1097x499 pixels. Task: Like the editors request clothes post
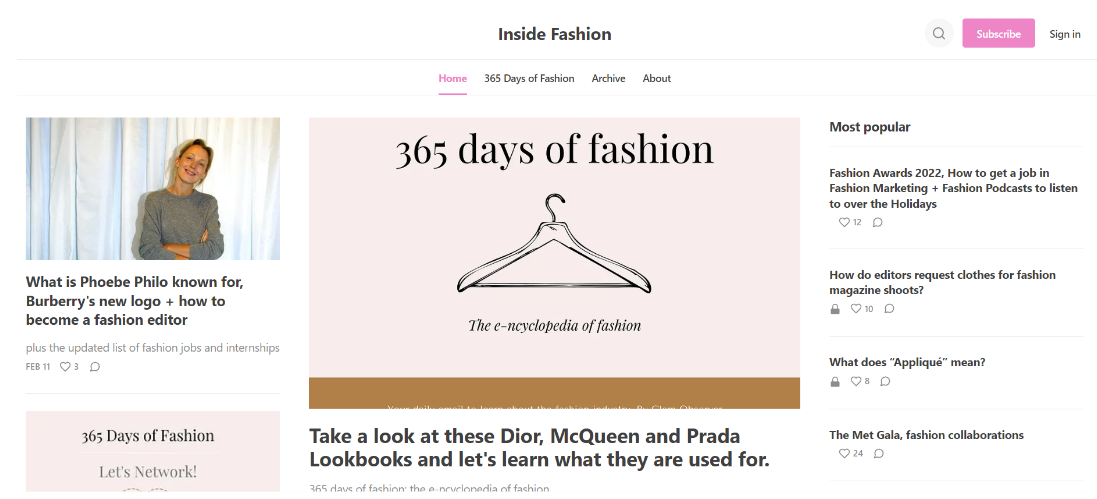click(x=856, y=309)
